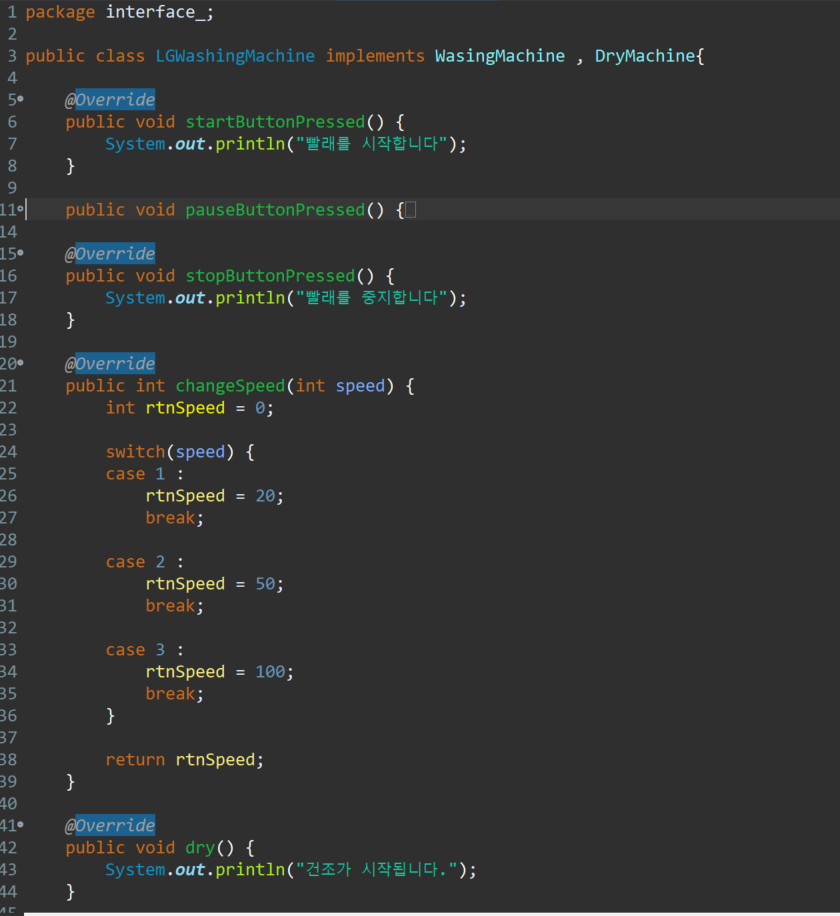Click the implements keyword on line 3

point(375,56)
